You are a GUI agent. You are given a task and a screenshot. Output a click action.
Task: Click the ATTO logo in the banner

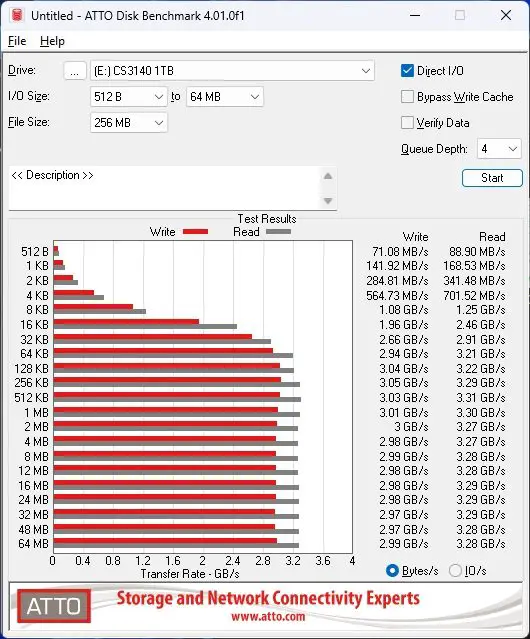54,606
